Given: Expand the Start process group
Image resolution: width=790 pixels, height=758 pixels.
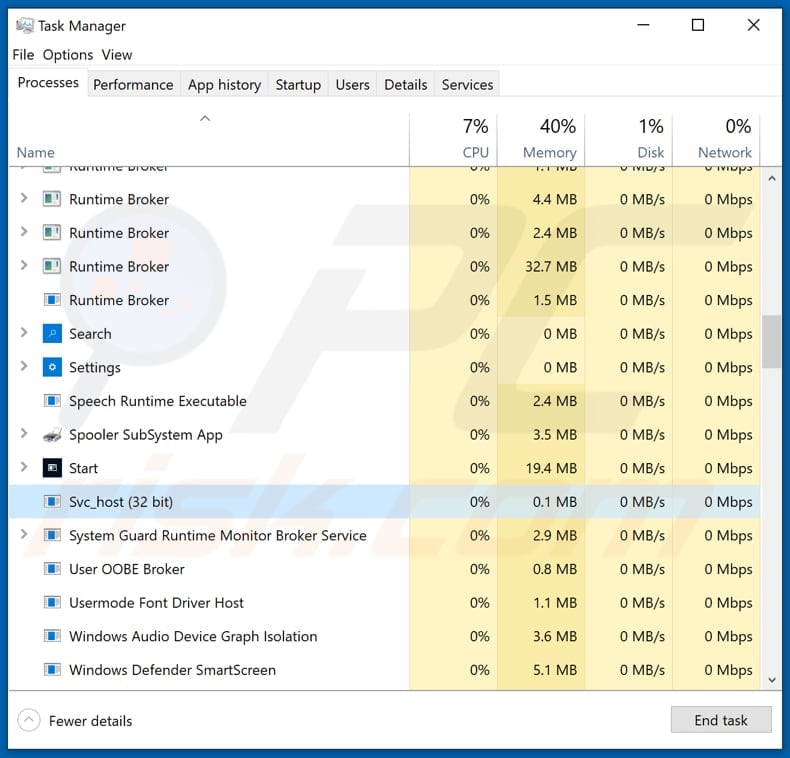Looking at the screenshot, I should coord(24,467).
